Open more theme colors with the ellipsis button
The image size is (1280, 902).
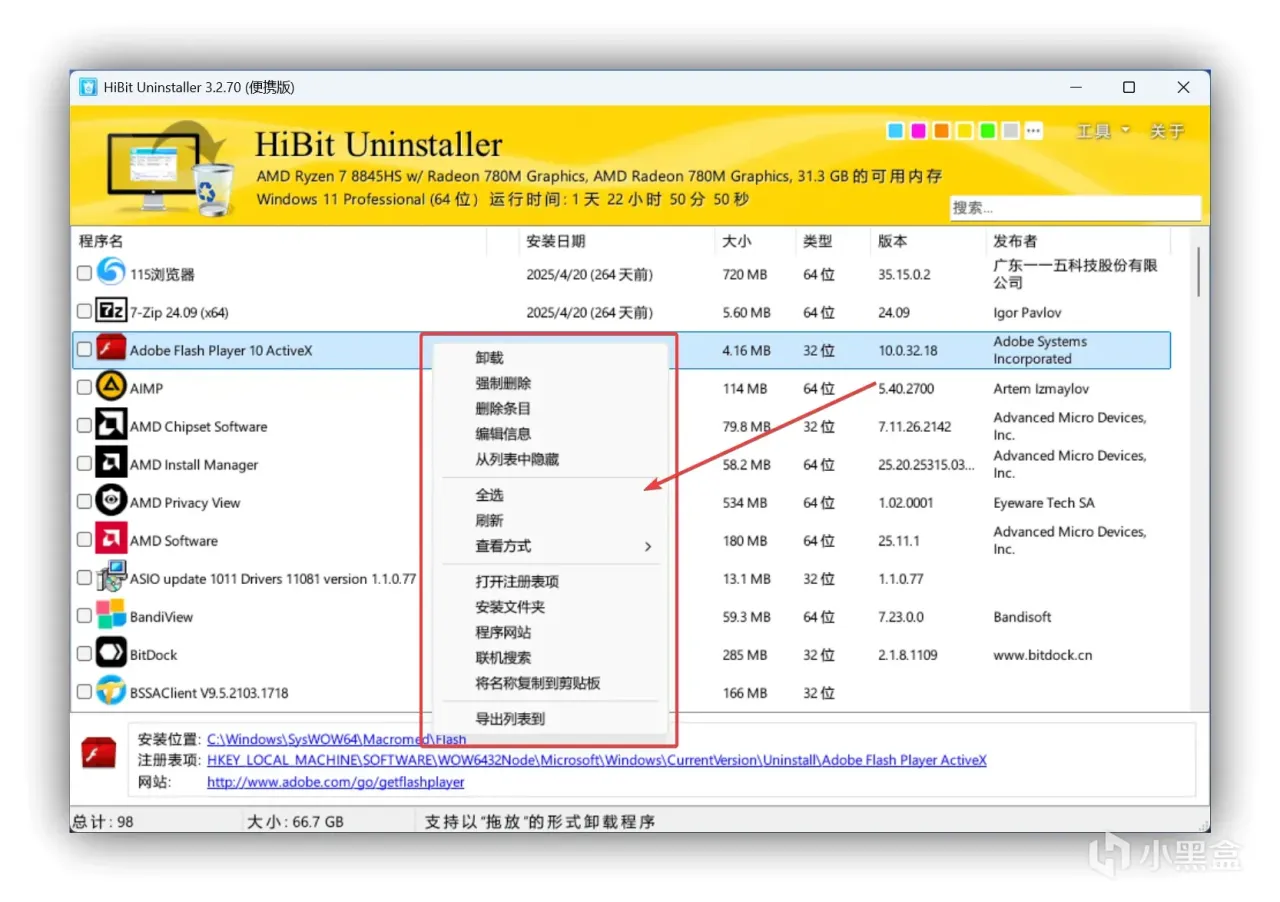coord(1033,131)
